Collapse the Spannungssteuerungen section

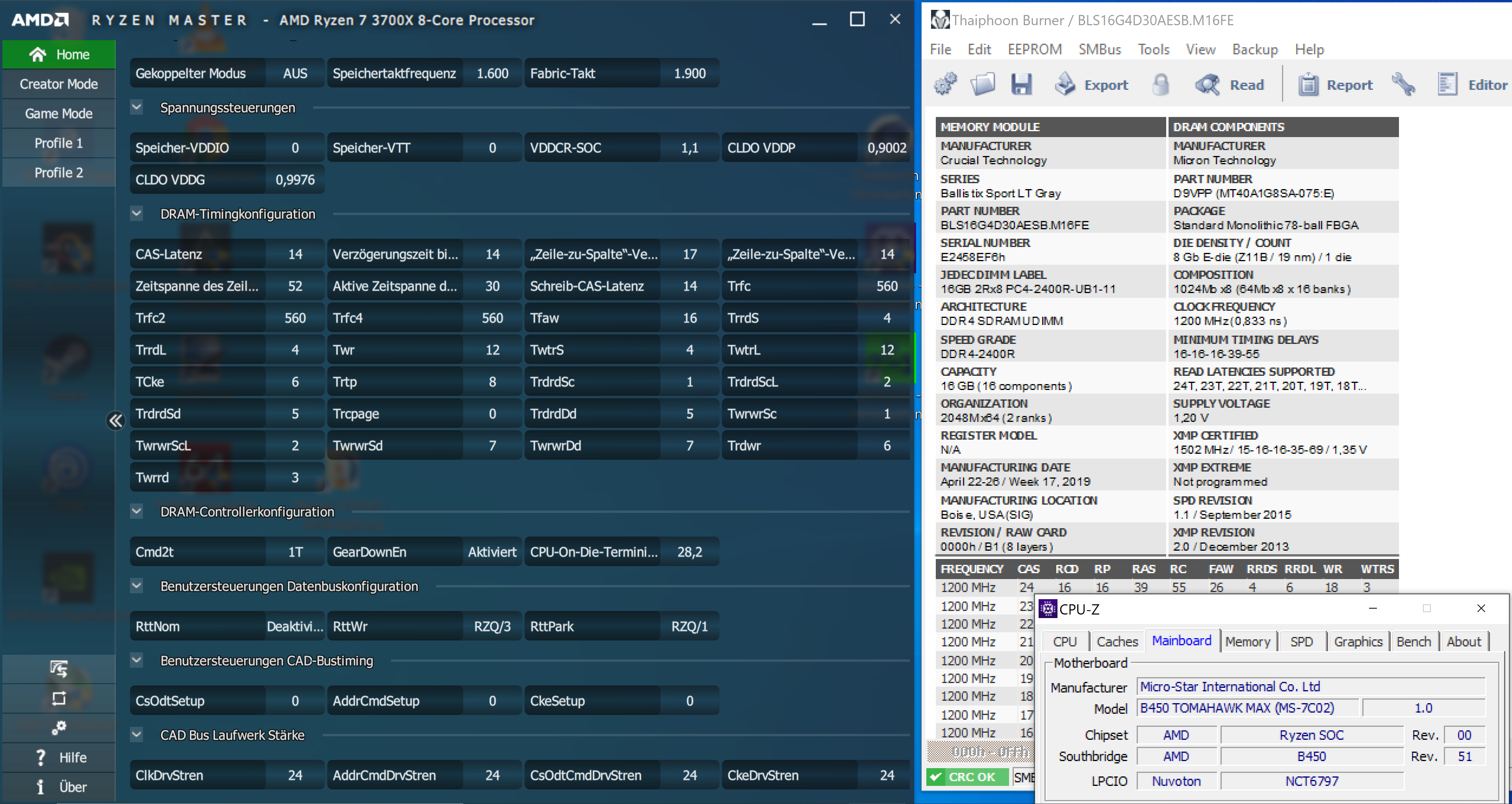136,108
